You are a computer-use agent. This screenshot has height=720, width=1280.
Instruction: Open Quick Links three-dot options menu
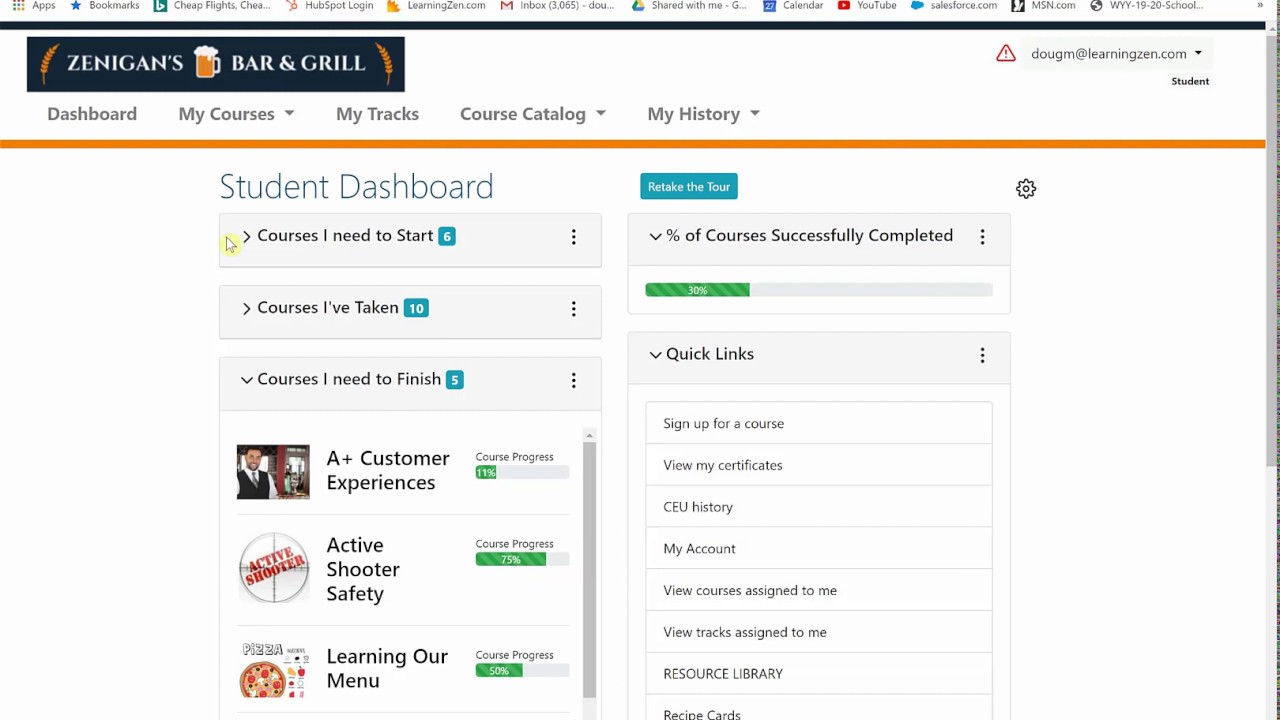[982, 355]
